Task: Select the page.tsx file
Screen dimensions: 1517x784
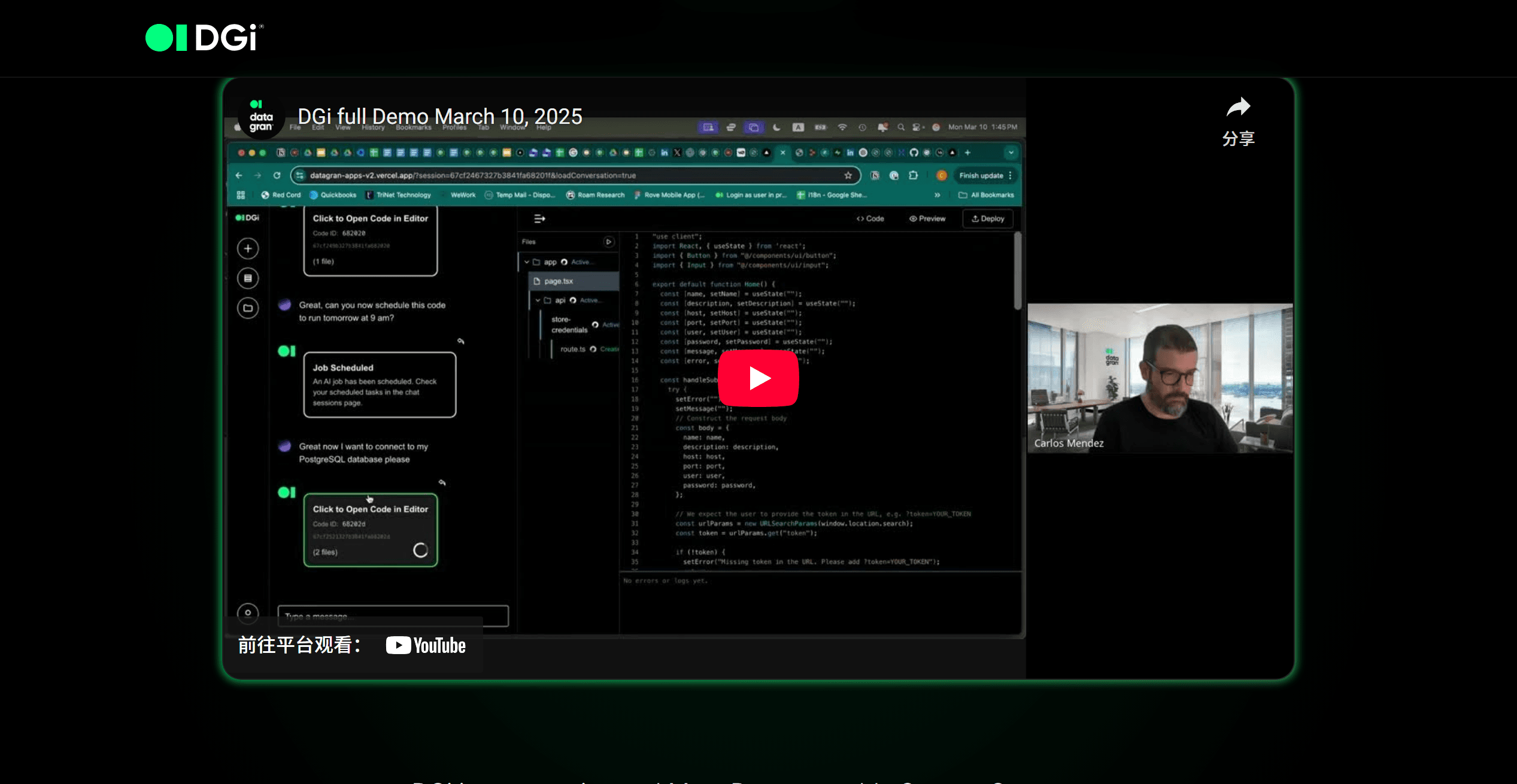Action: (559, 281)
